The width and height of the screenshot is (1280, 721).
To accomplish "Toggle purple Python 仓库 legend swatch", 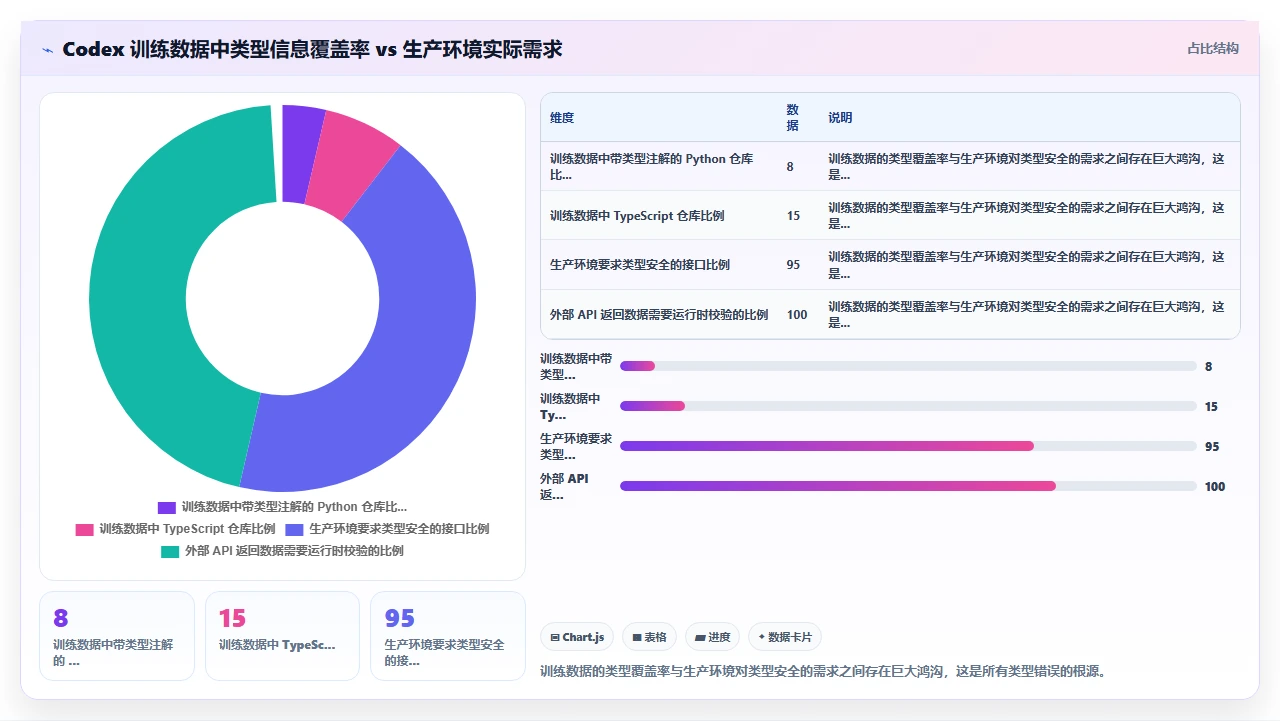I will click(166, 507).
